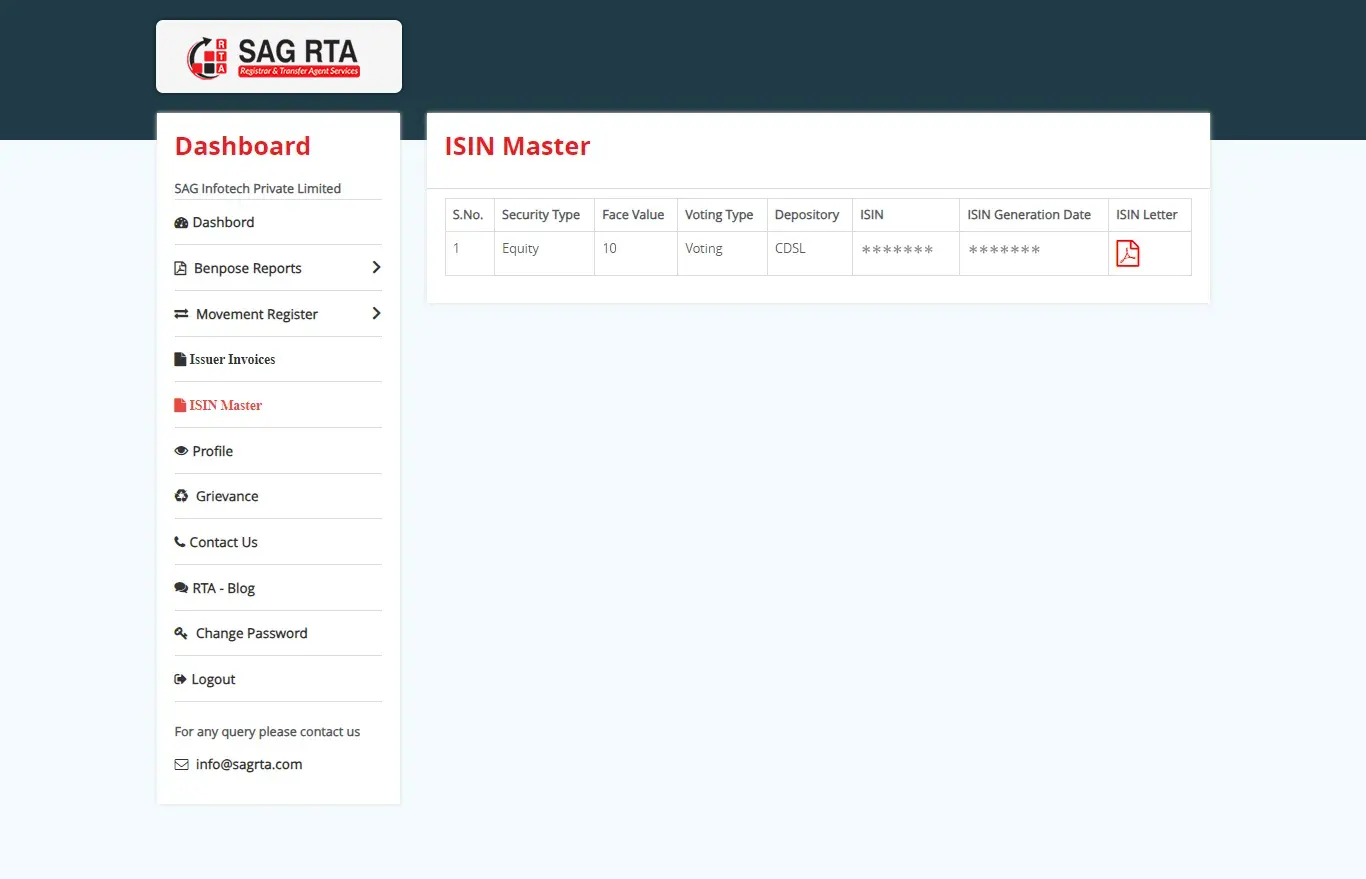Screen dimensions: 1366x879
Task: Click the Change Password key icon
Action: [x=181, y=634]
